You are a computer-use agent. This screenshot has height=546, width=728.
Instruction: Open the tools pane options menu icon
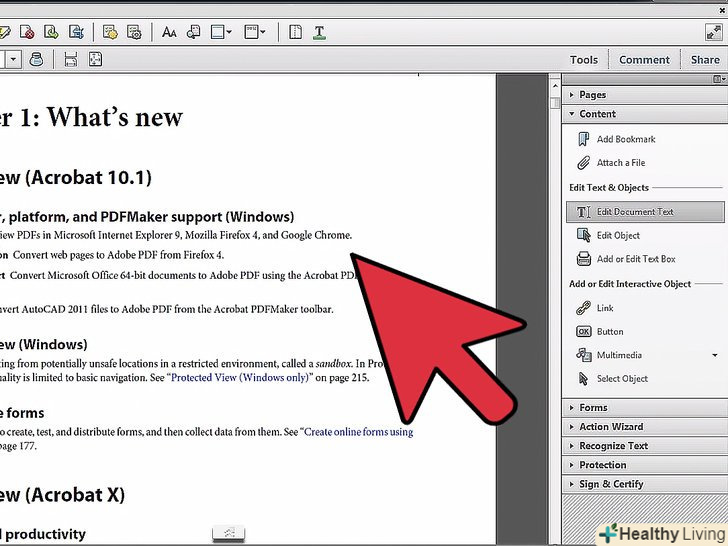[719, 79]
